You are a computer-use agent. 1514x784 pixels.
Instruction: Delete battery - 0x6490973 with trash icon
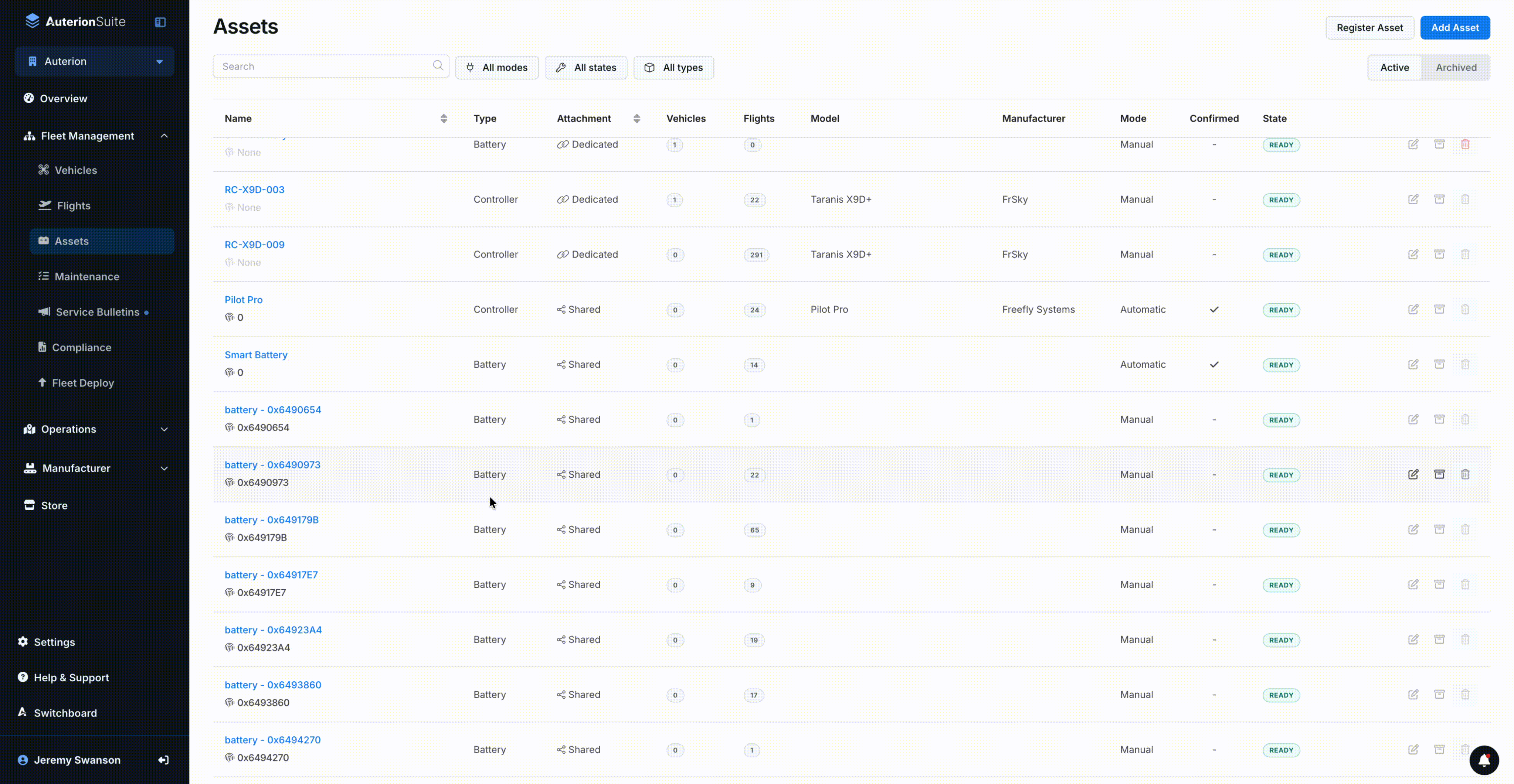click(x=1464, y=474)
